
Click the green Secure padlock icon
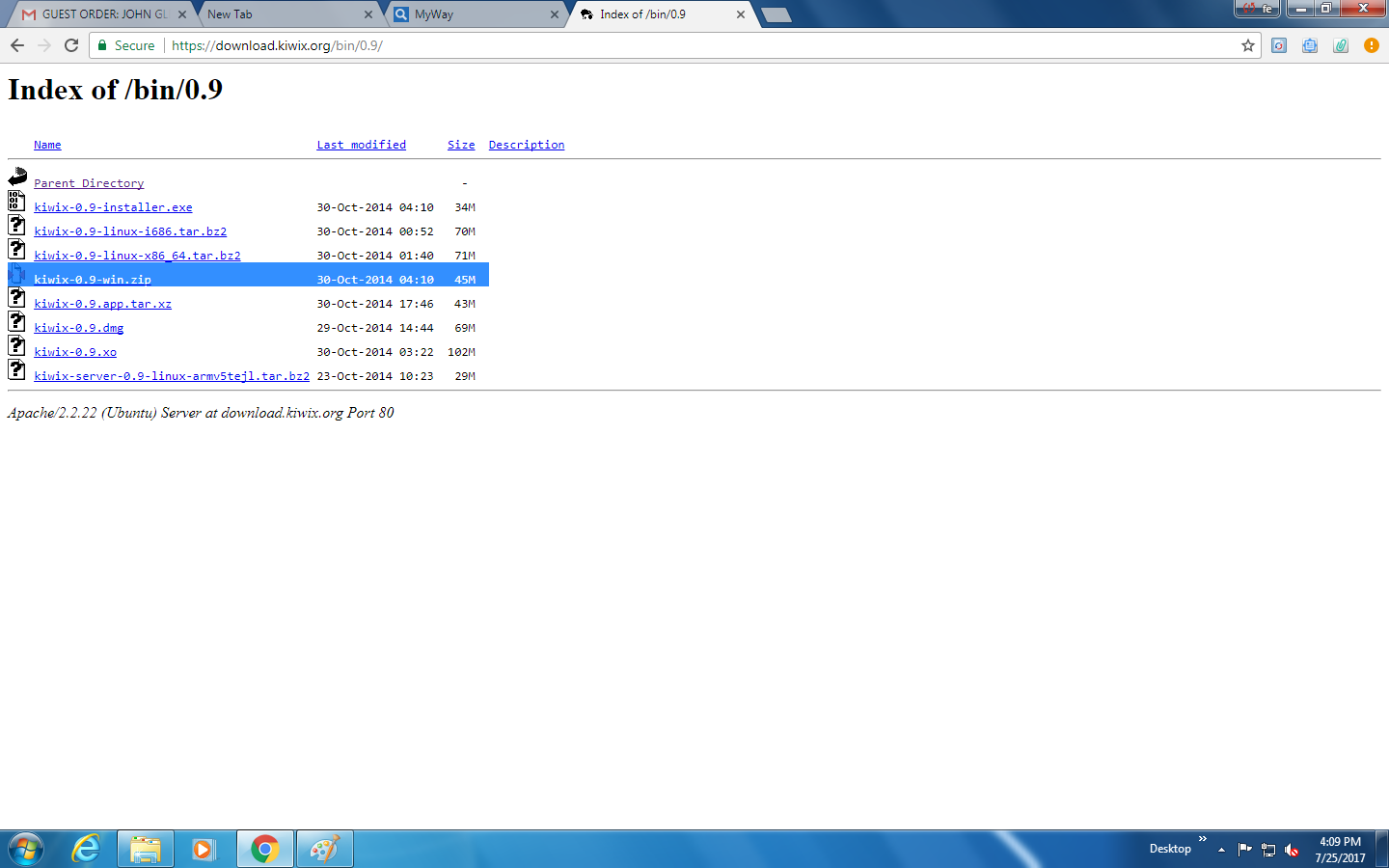[102, 45]
